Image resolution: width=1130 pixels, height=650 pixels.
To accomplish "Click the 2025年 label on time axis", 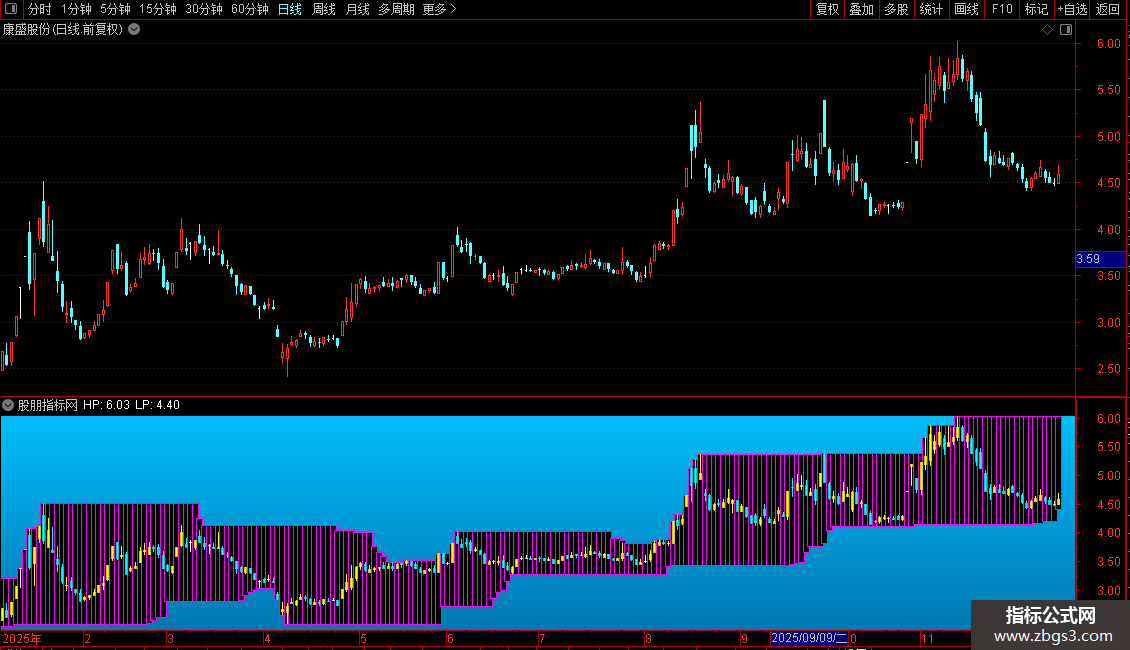I will click(22, 638).
